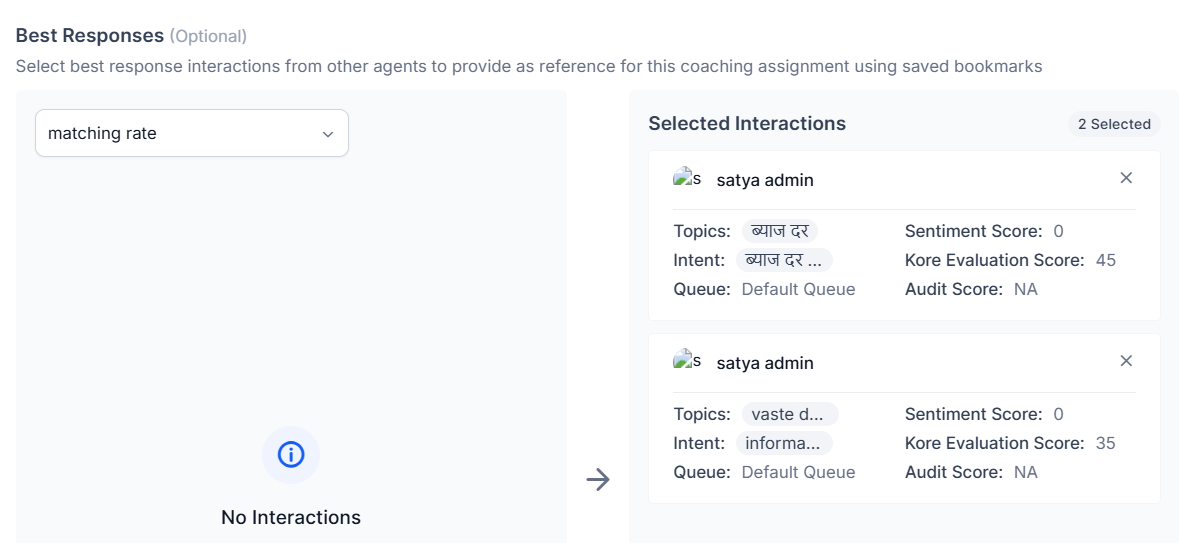Click second satya admin name
The width and height of the screenshot is (1180, 550).
765,363
